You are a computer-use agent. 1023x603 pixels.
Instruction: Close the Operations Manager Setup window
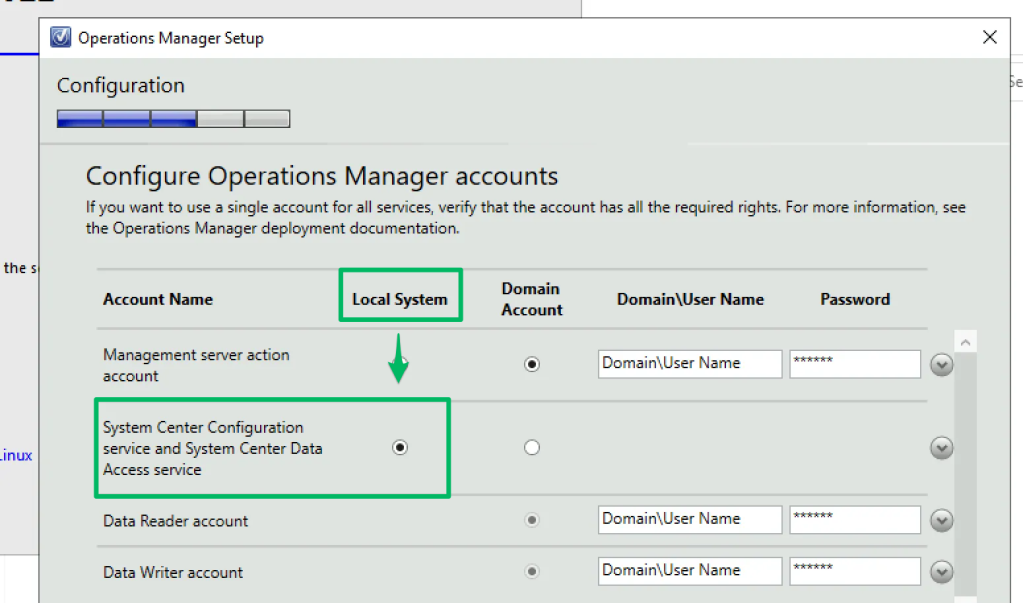989,38
